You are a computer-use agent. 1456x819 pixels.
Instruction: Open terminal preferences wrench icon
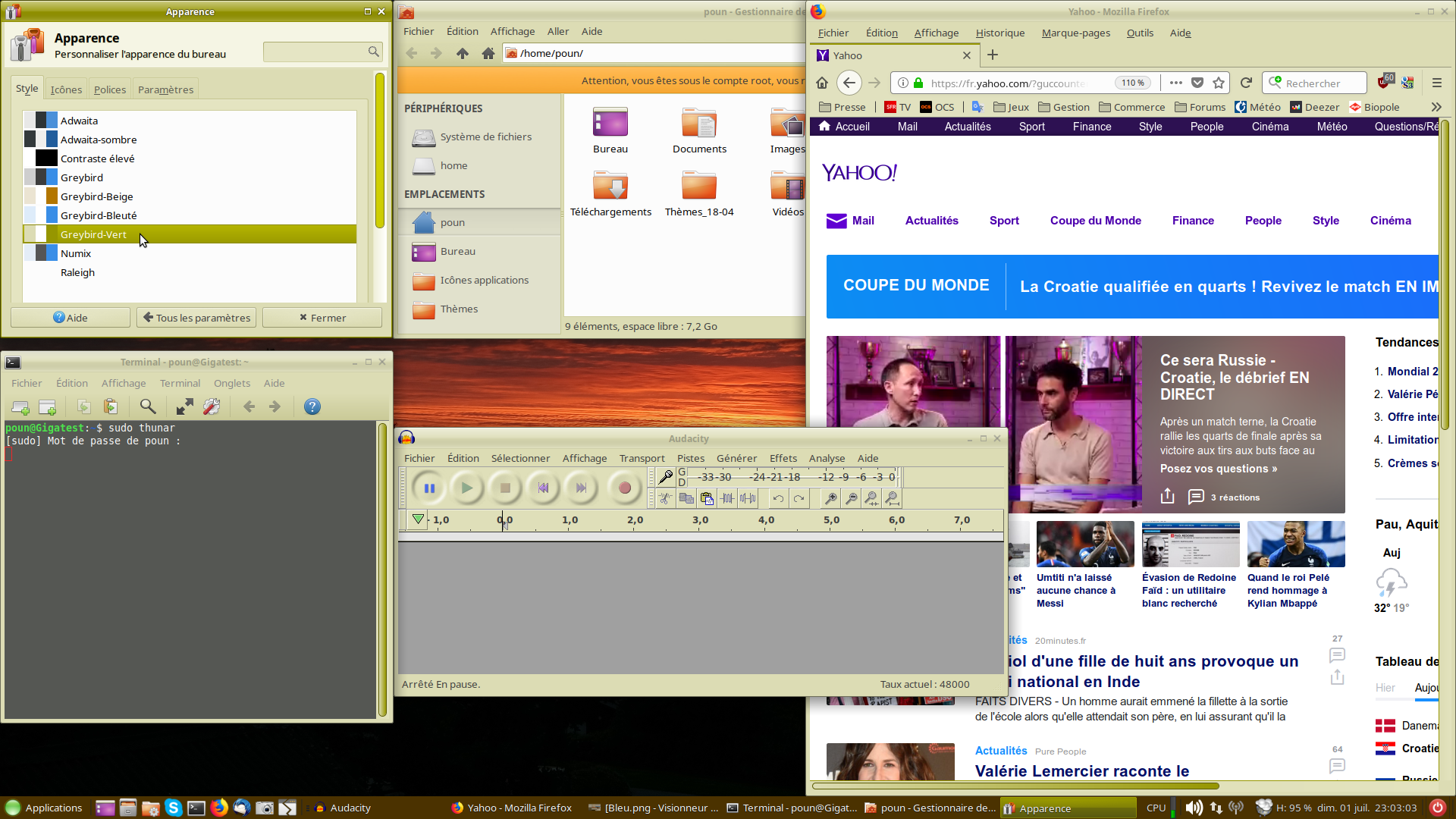[212, 407]
